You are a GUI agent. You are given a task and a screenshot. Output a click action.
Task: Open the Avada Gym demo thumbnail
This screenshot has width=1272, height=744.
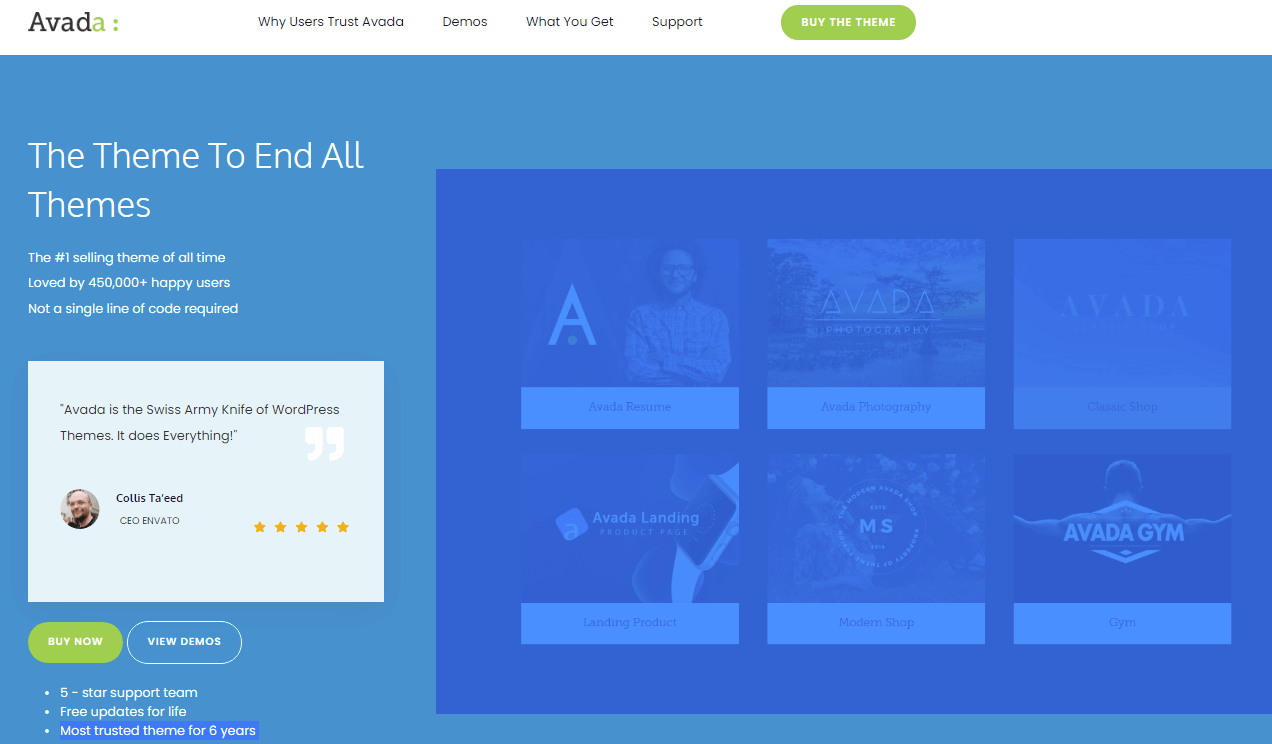[x=1122, y=529]
